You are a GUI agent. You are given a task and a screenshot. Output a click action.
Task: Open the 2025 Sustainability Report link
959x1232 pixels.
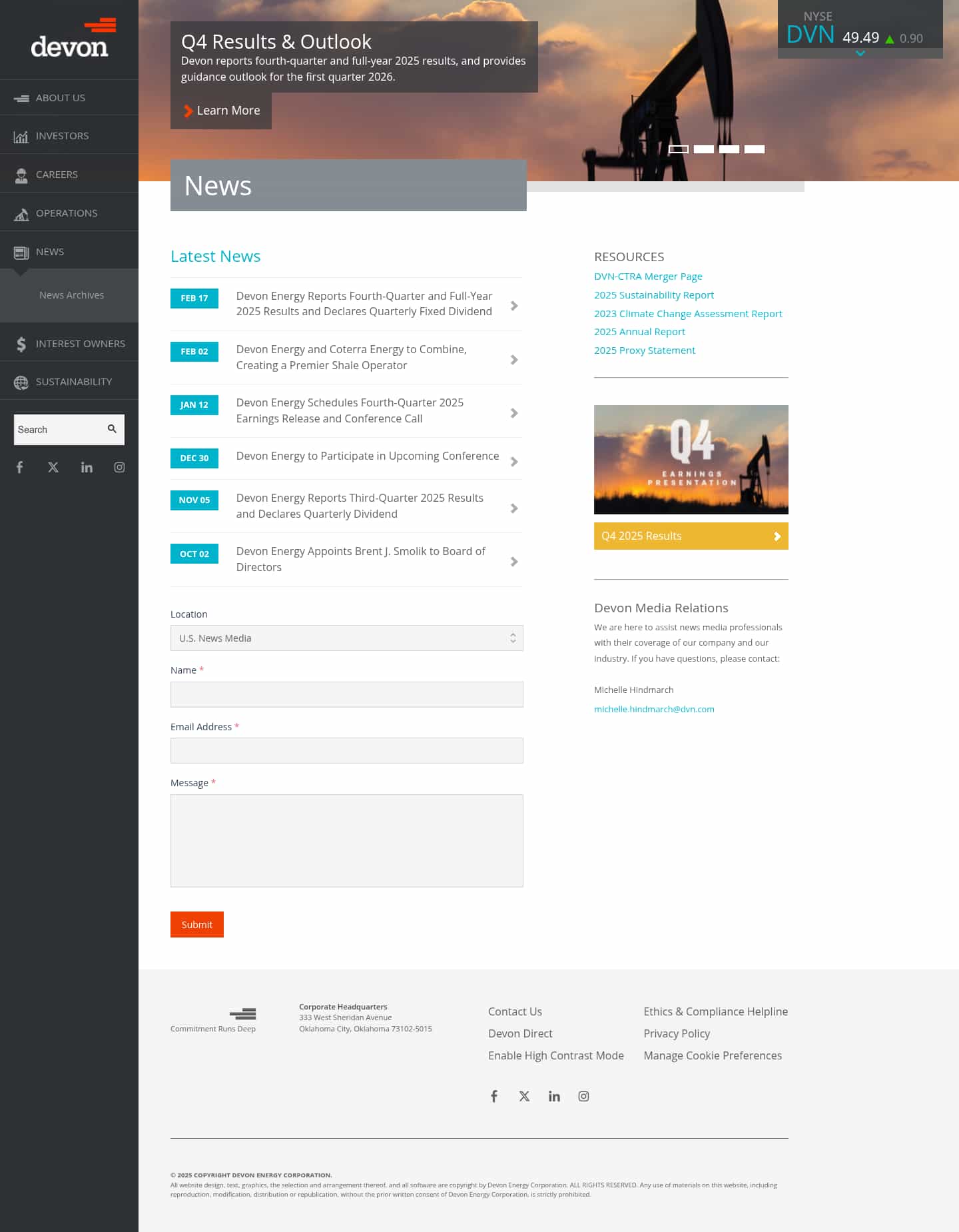pyautogui.click(x=654, y=295)
